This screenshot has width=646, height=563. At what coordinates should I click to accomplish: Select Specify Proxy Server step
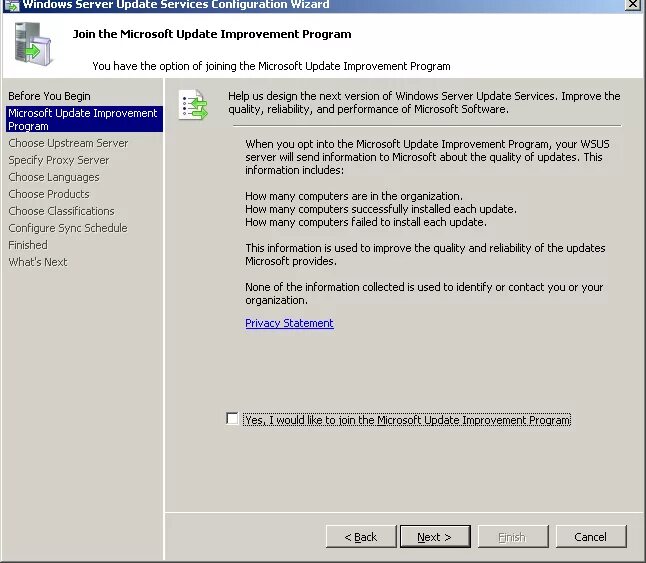click(59, 160)
